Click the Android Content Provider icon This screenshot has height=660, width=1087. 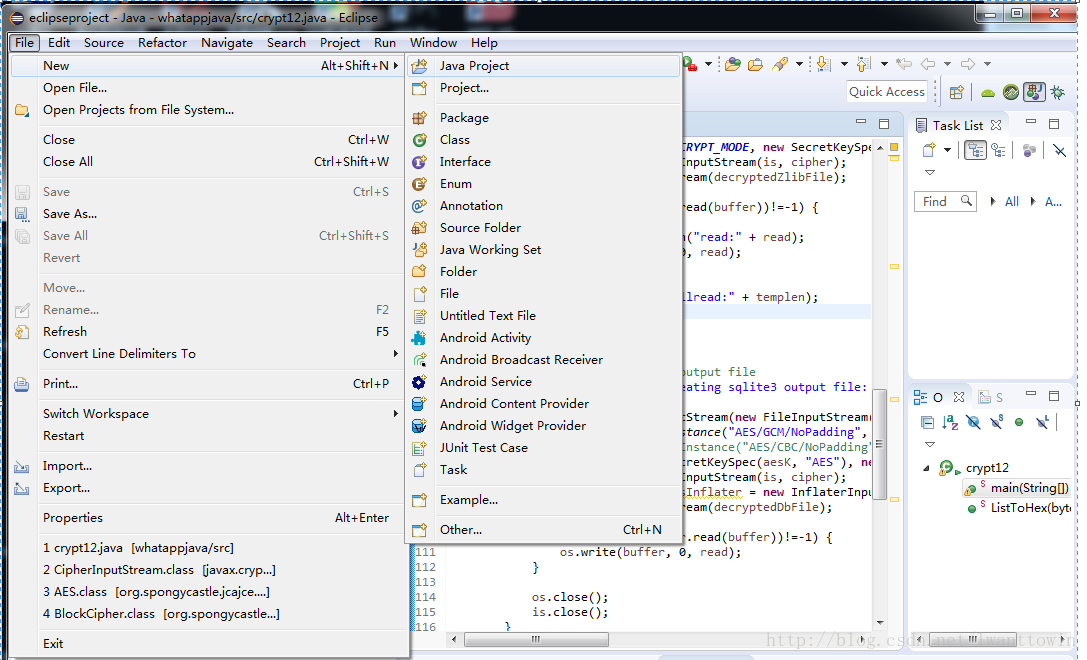[x=419, y=403]
